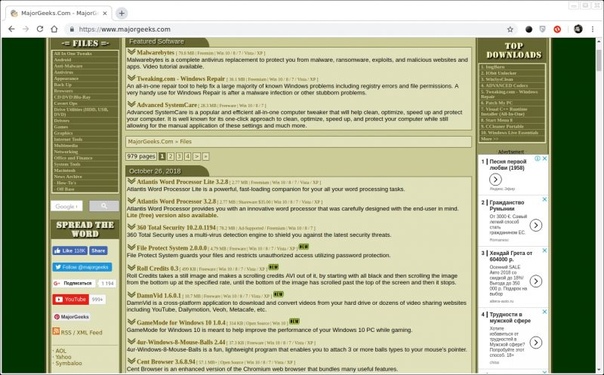Go to page 2 of listings
The image size is (604, 375).
[171, 156]
